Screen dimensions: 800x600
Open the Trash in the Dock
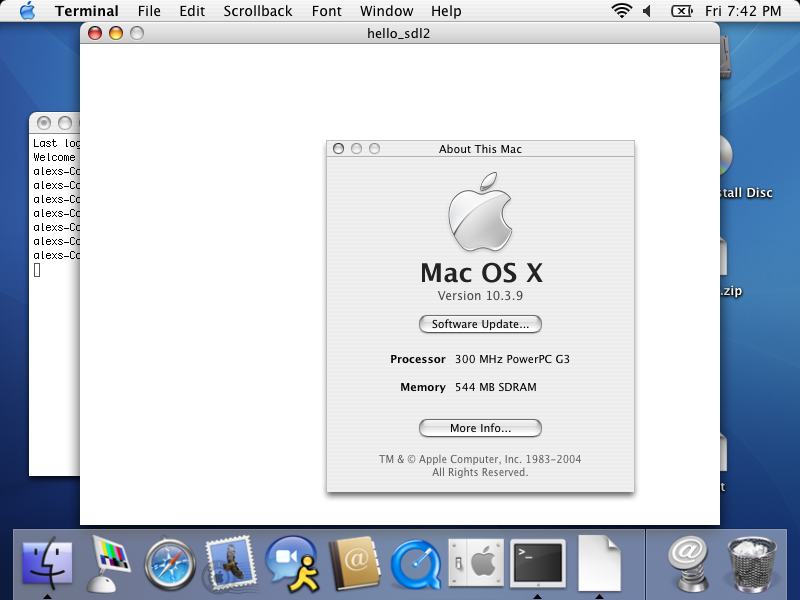(752, 564)
